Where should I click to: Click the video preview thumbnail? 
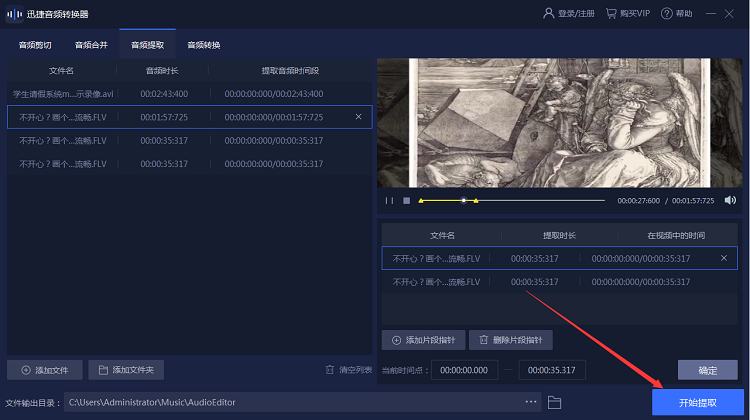(x=560, y=123)
